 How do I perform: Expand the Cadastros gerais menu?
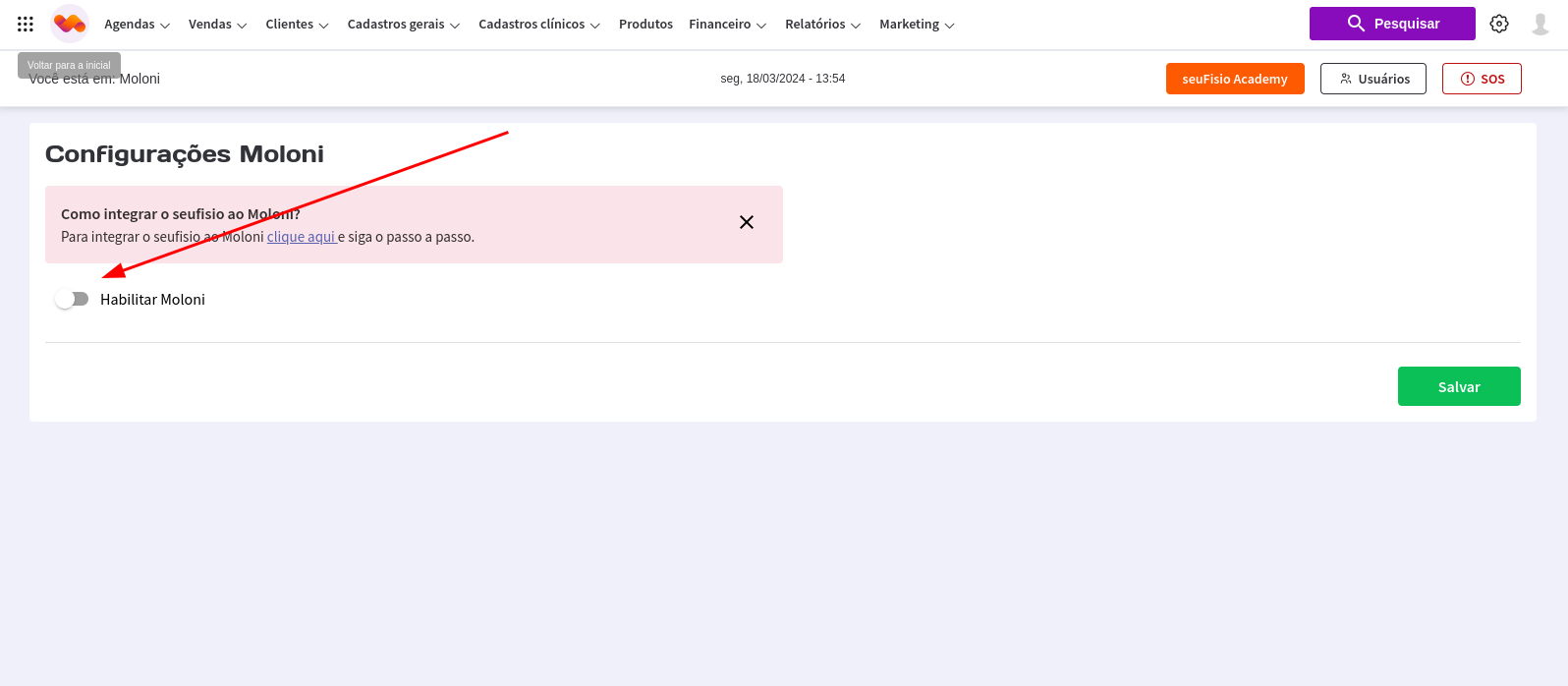(404, 24)
